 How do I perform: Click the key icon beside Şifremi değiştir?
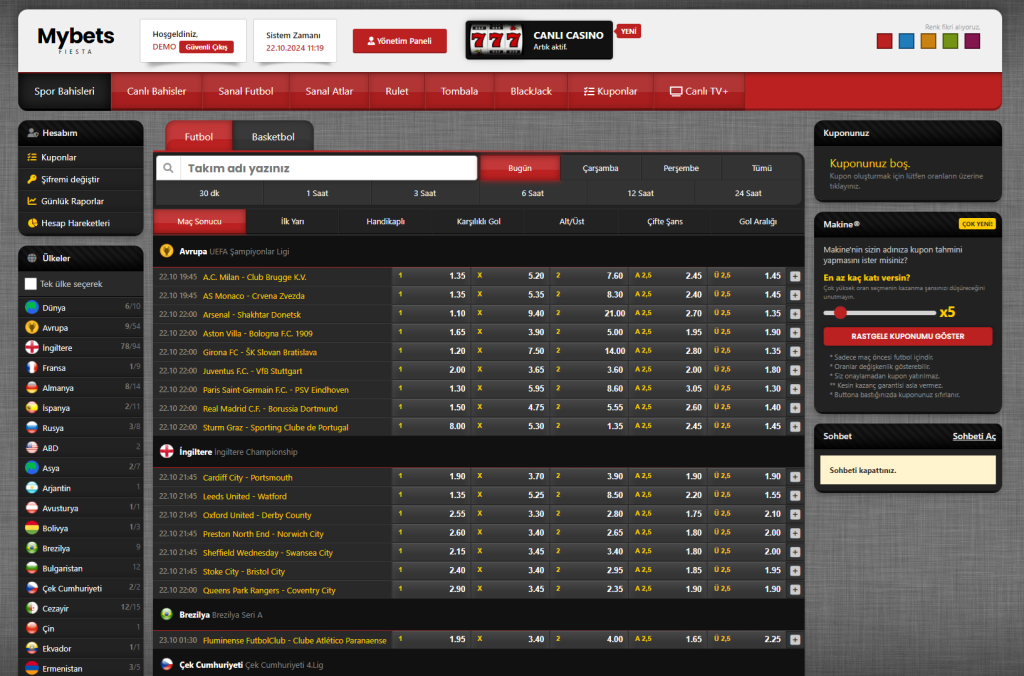tap(32, 179)
